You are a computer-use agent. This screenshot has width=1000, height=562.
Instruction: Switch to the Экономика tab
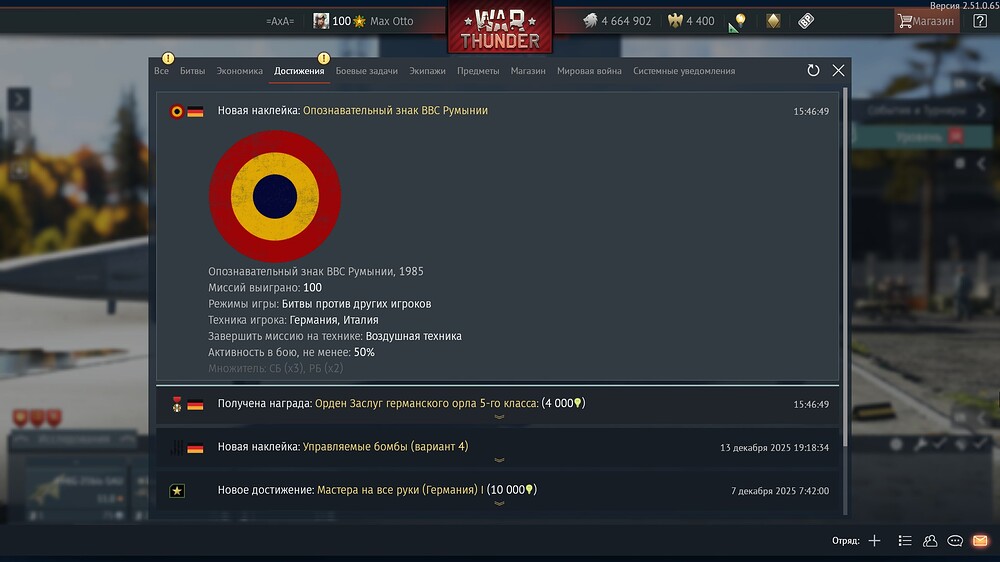coord(239,71)
